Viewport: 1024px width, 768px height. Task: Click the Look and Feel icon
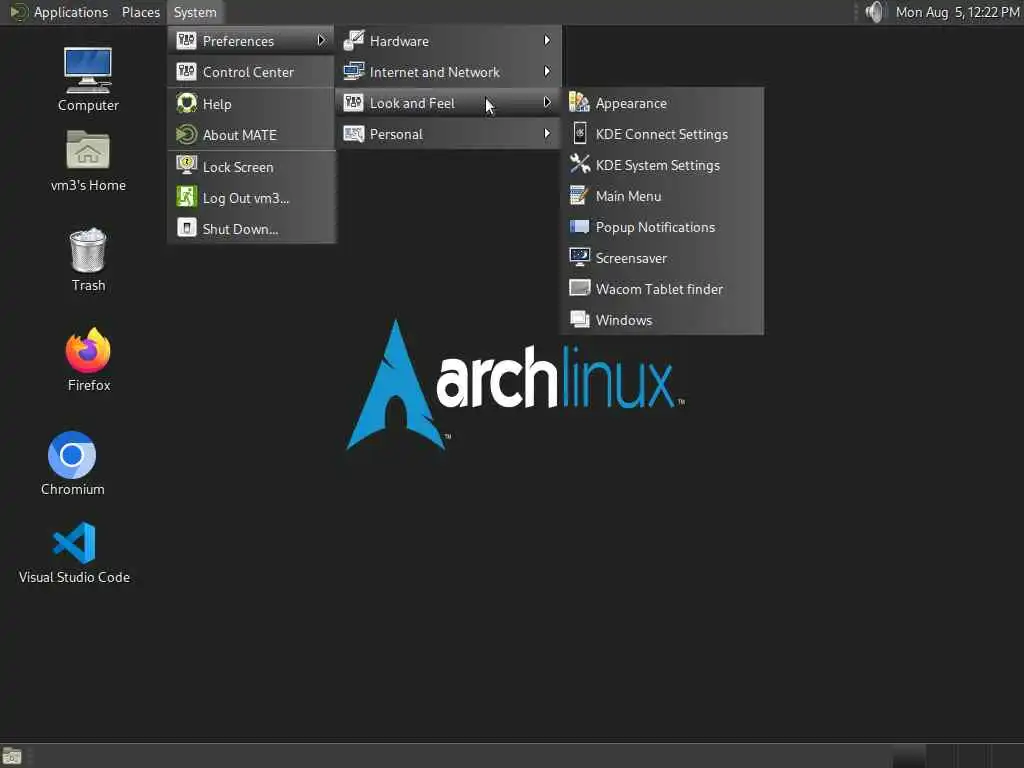point(353,103)
